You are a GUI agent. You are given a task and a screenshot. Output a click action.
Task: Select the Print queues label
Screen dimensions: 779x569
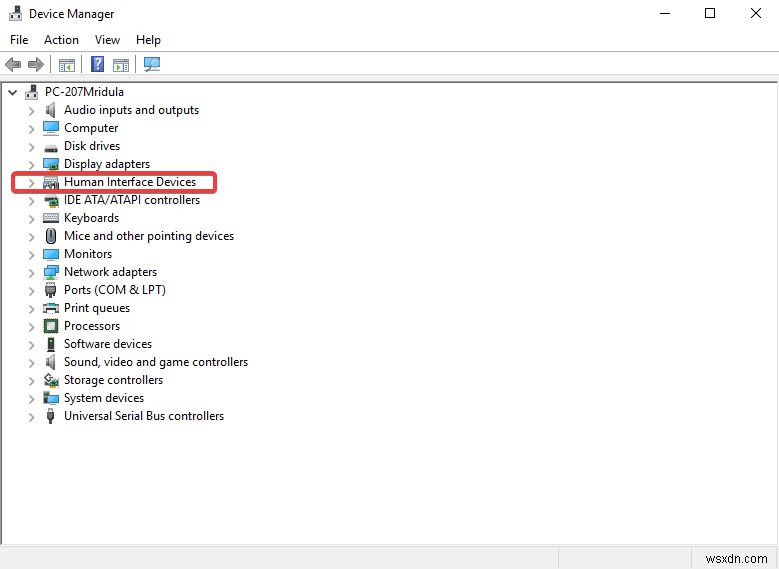97,308
